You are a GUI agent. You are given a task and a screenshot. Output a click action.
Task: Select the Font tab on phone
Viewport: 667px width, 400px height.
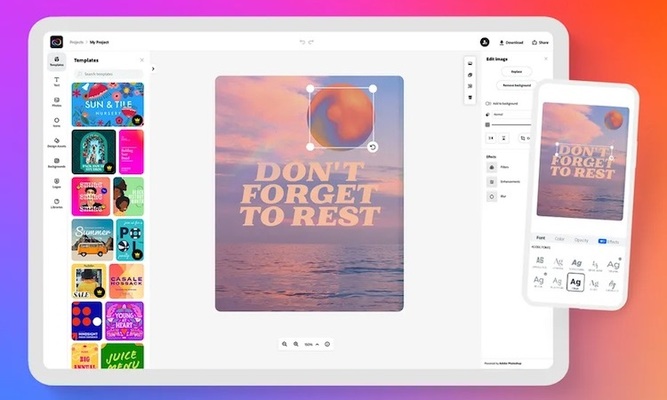541,238
